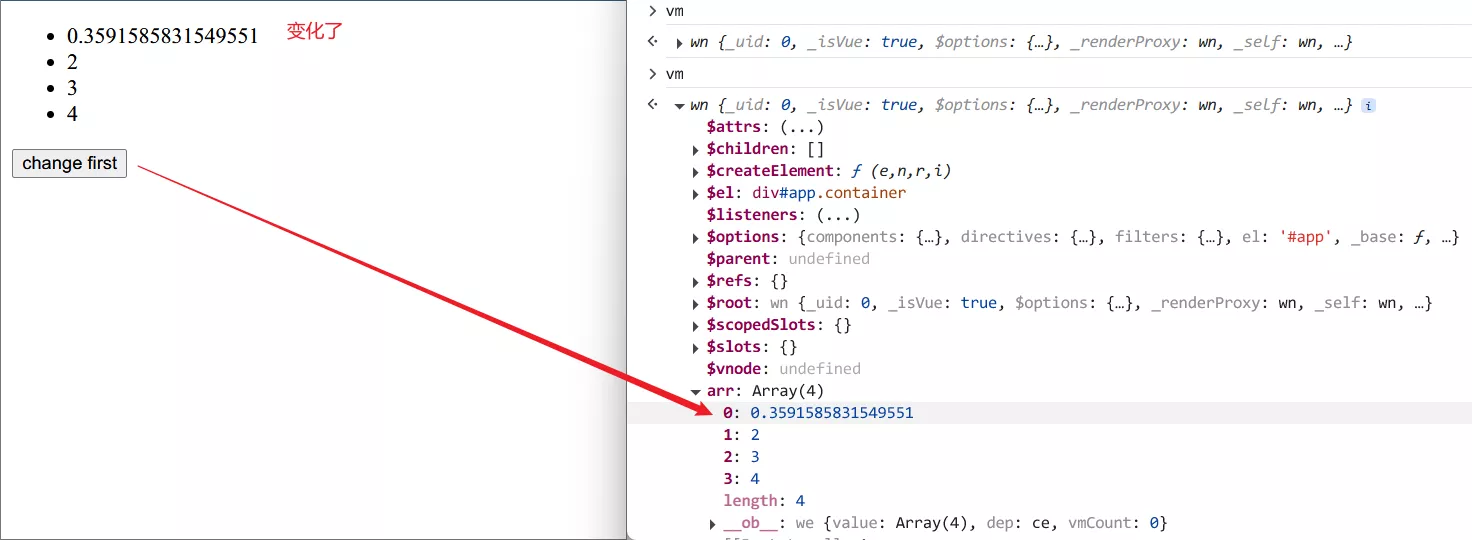Expand the $createElement function entry
The image size is (1472, 540).
696,171
